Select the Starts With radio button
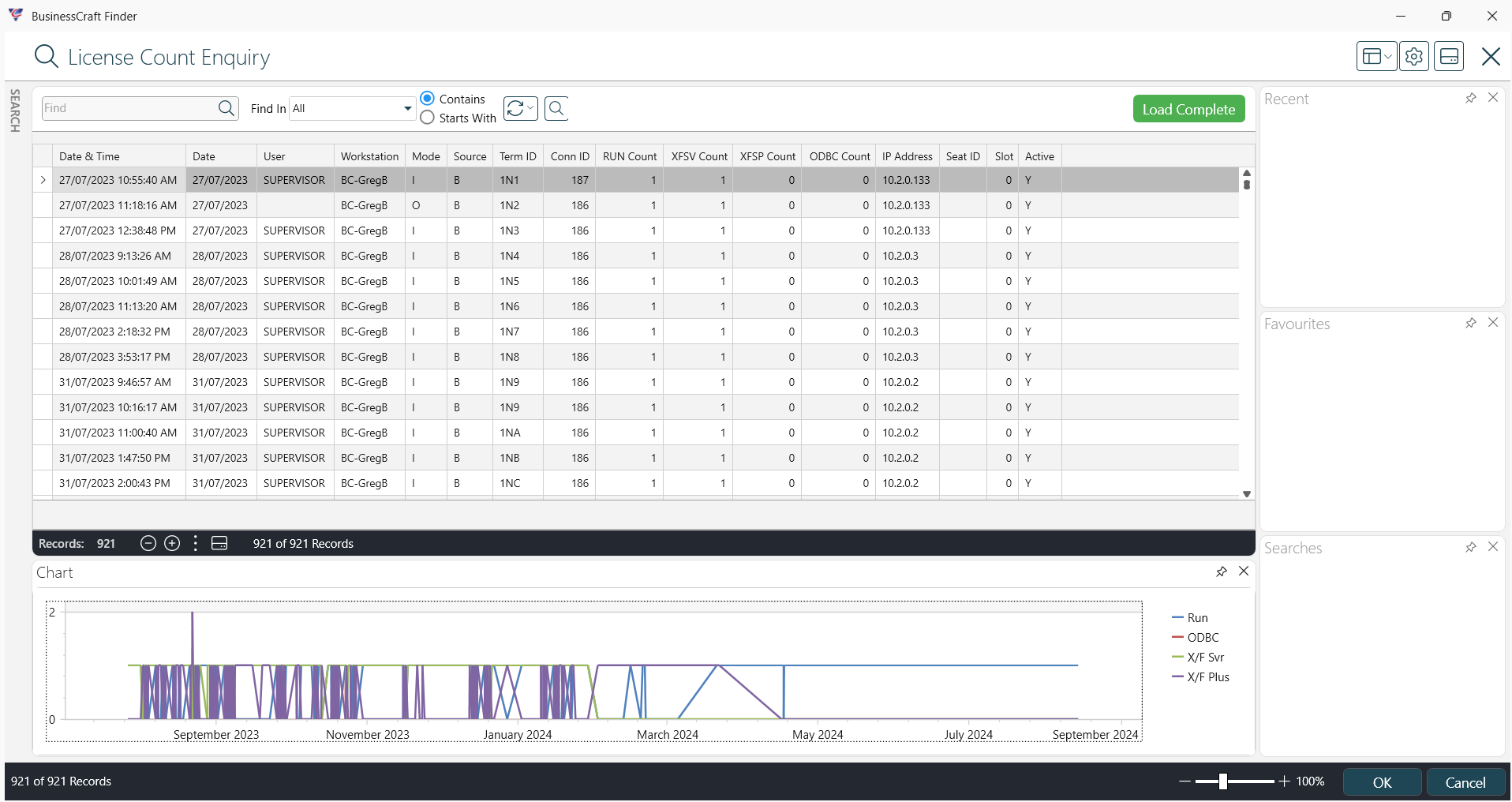Viewport: 1512px width, 802px height. pos(427,118)
